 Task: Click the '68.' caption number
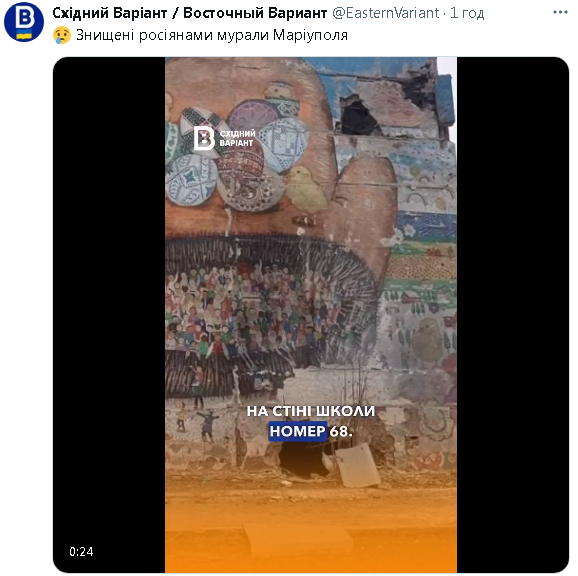click(341, 431)
